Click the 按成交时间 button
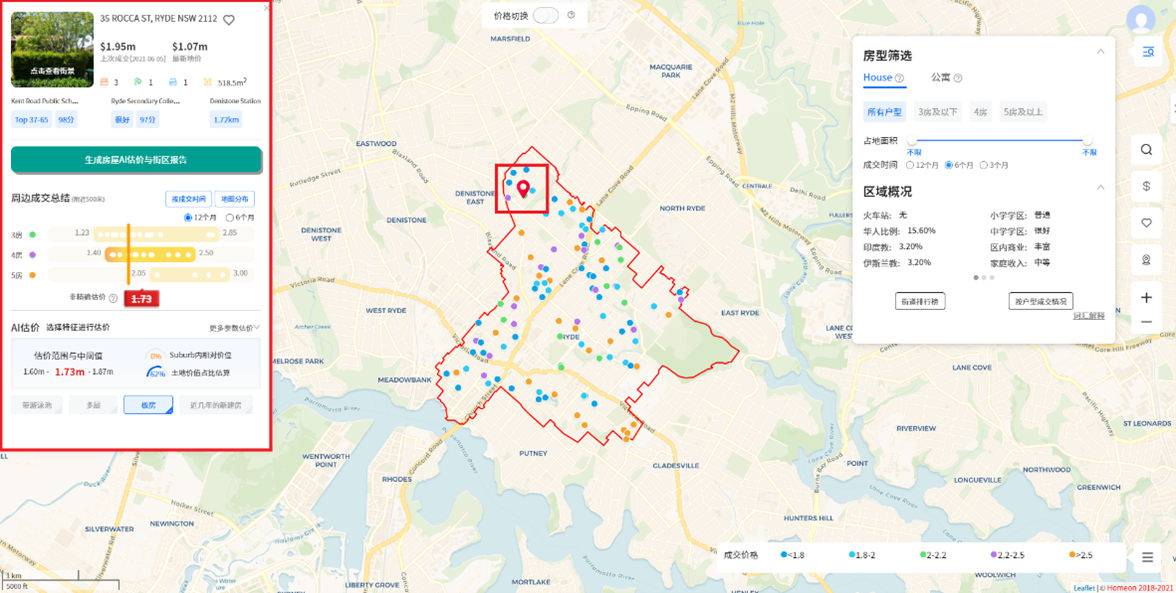Screen dimensions: 1176x593 coord(188,199)
